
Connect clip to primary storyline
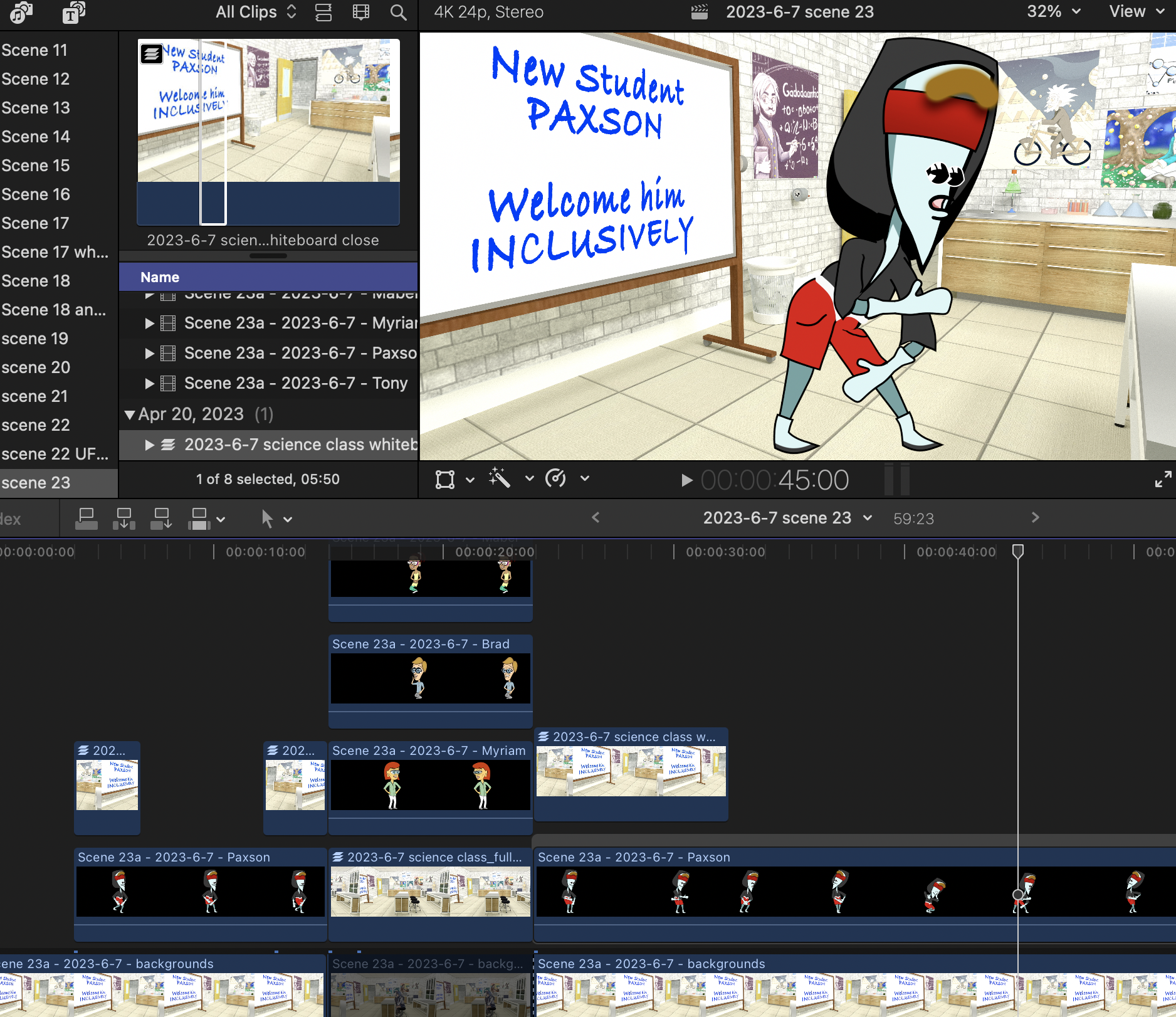click(x=87, y=519)
